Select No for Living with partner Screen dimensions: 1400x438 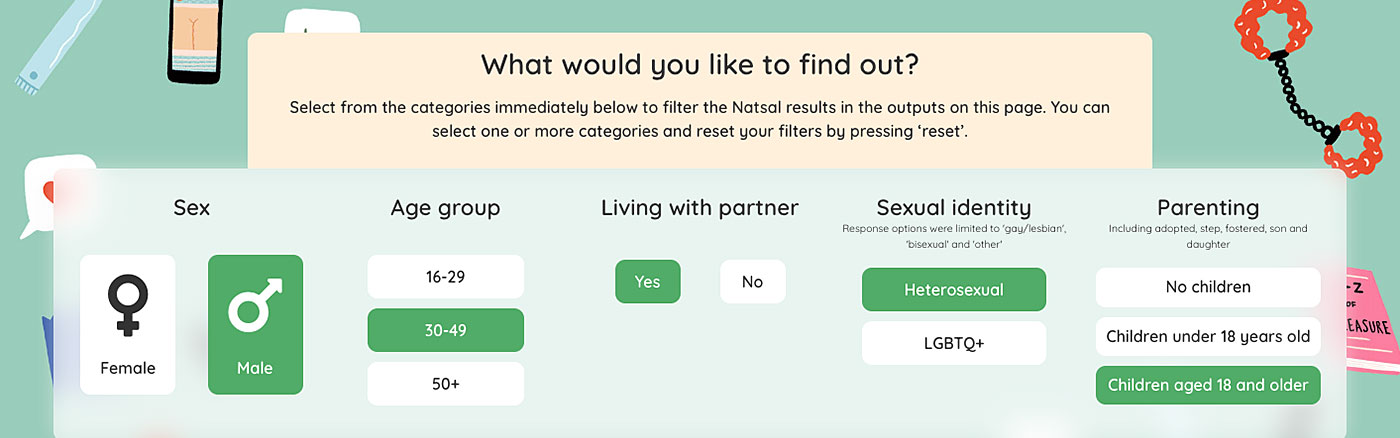[x=752, y=282]
